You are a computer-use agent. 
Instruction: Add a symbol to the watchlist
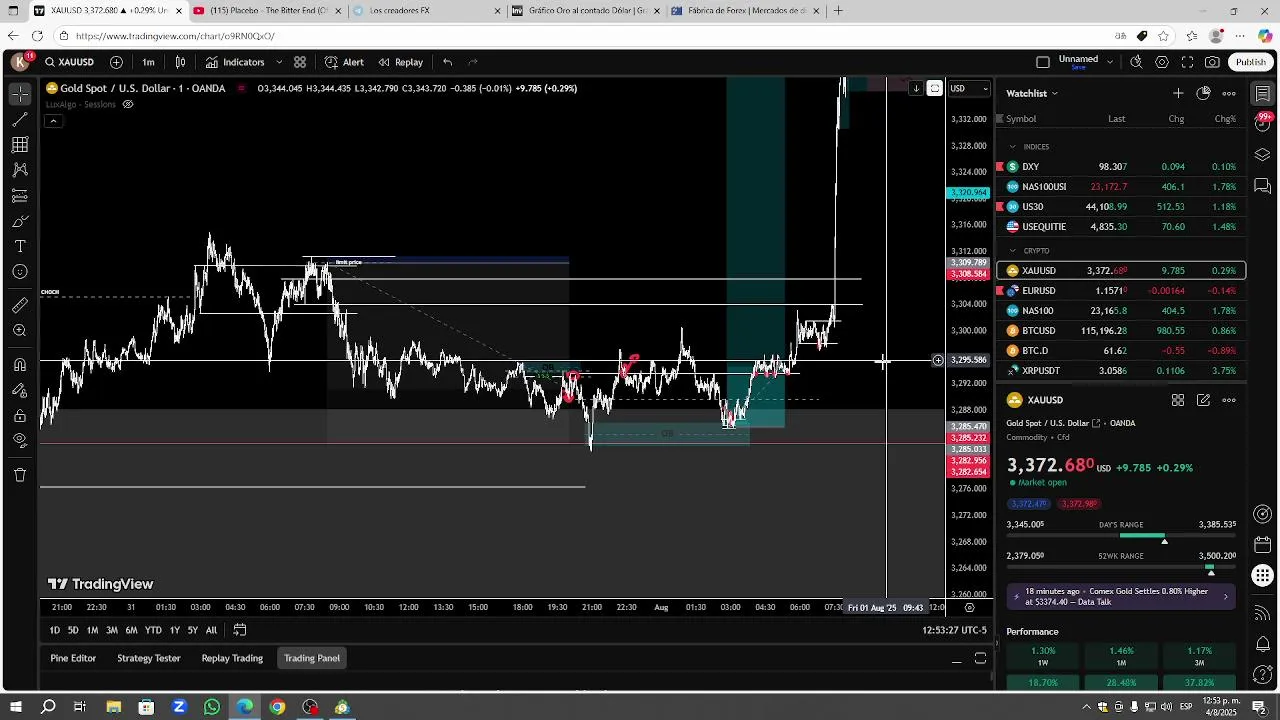pyautogui.click(x=1178, y=93)
